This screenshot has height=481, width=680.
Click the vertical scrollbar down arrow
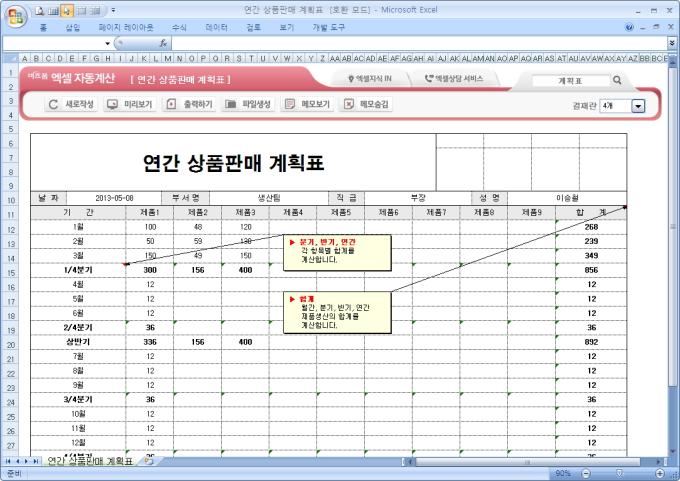(x=672, y=451)
